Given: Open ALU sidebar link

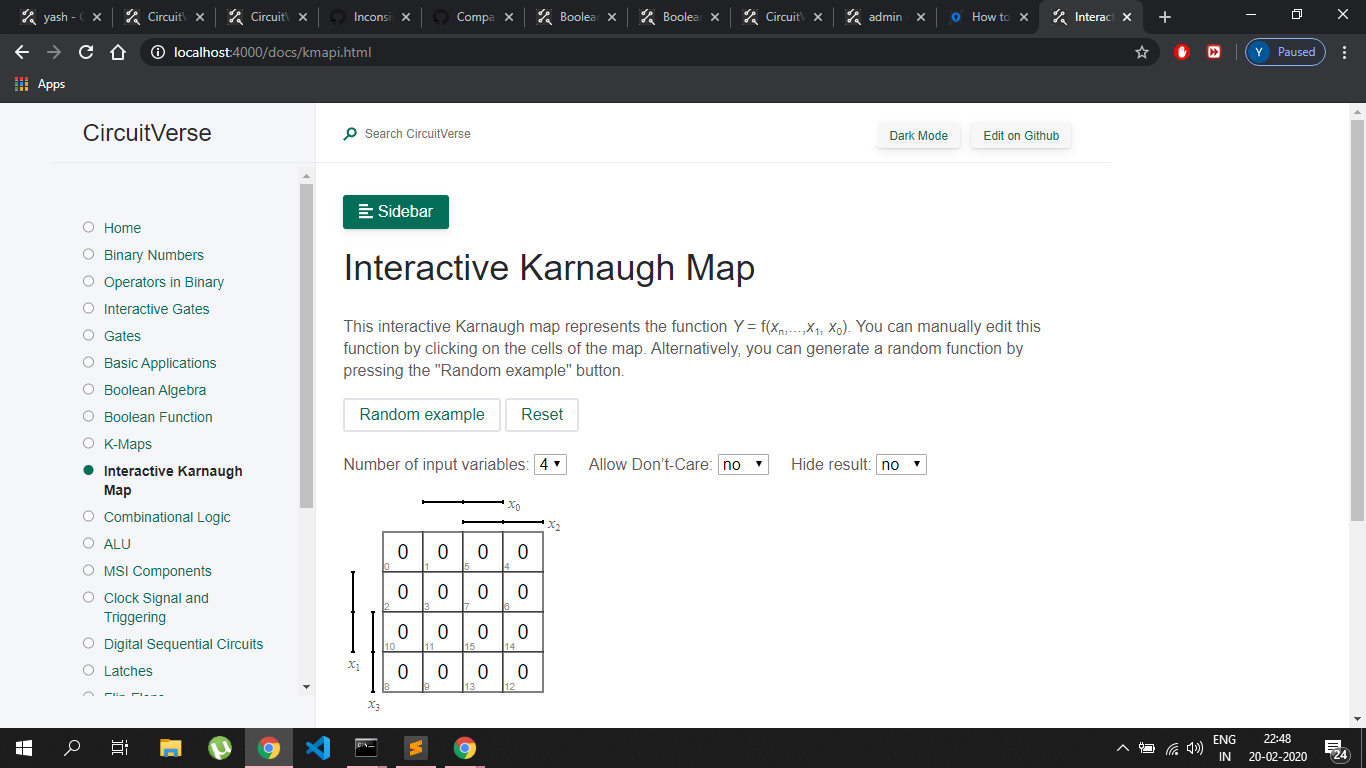Looking at the screenshot, I should pos(117,544).
